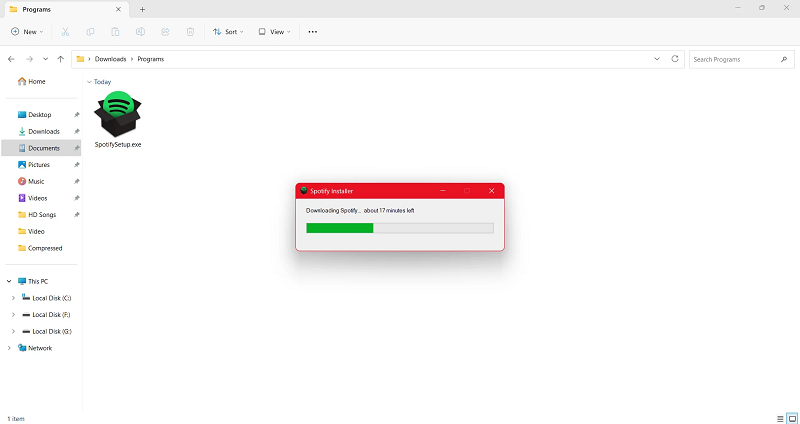Click the New button in toolbar
Image resolution: width=800 pixels, height=424 pixels.
pos(26,31)
